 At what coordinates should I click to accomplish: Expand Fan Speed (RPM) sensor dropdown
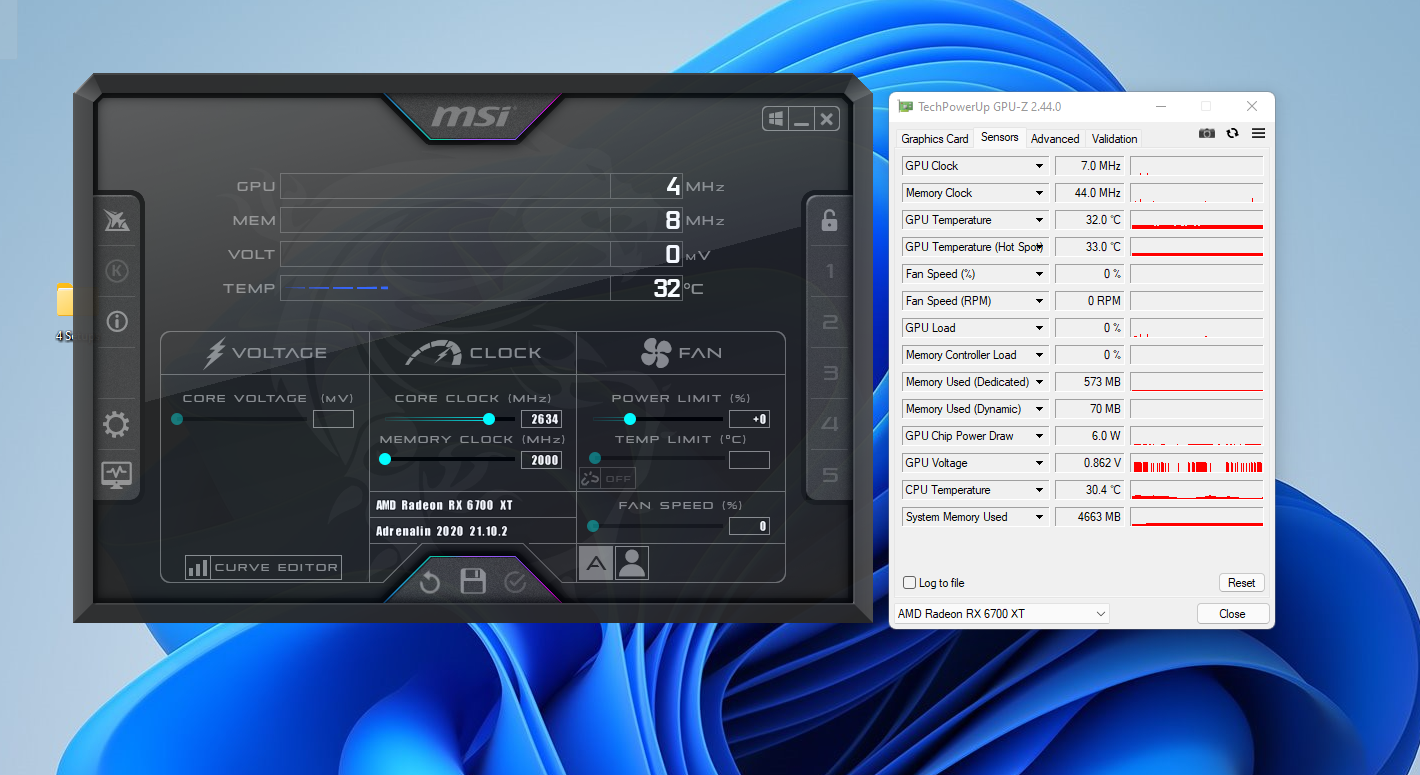(x=1039, y=301)
